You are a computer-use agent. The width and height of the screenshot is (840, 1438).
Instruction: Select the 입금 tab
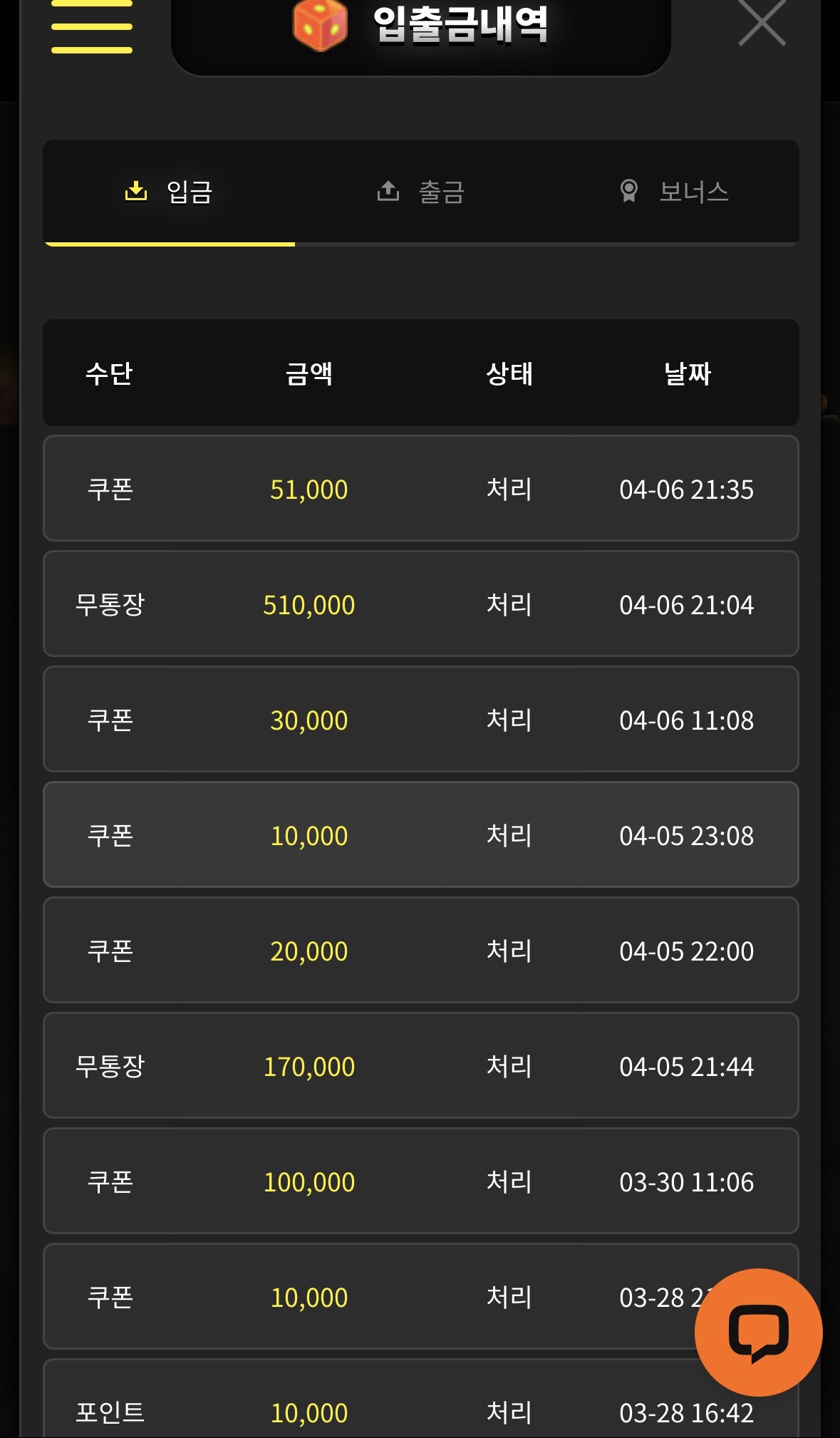tap(189, 192)
